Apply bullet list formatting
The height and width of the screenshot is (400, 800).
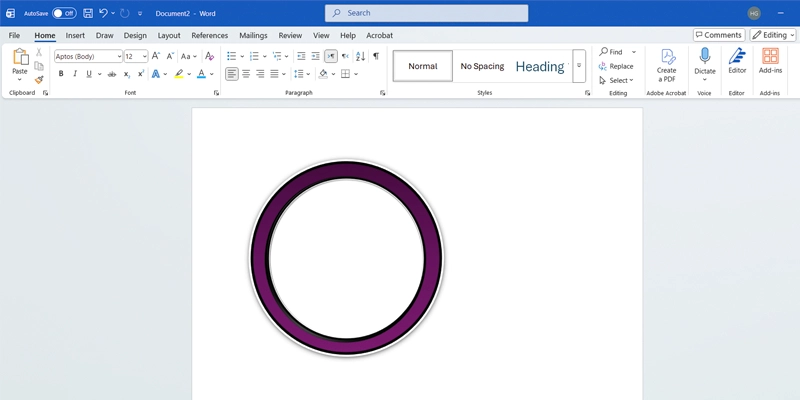click(x=231, y=56)
